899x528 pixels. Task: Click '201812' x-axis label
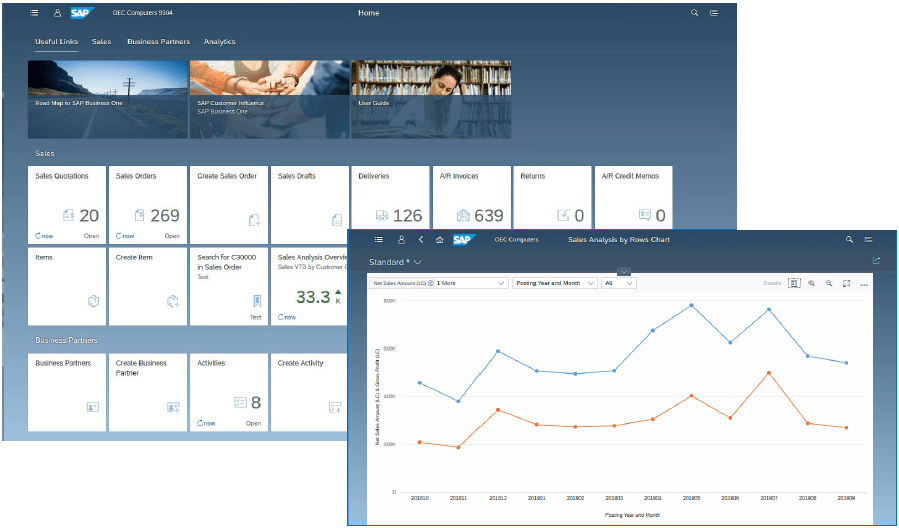(x=498, y=498)
